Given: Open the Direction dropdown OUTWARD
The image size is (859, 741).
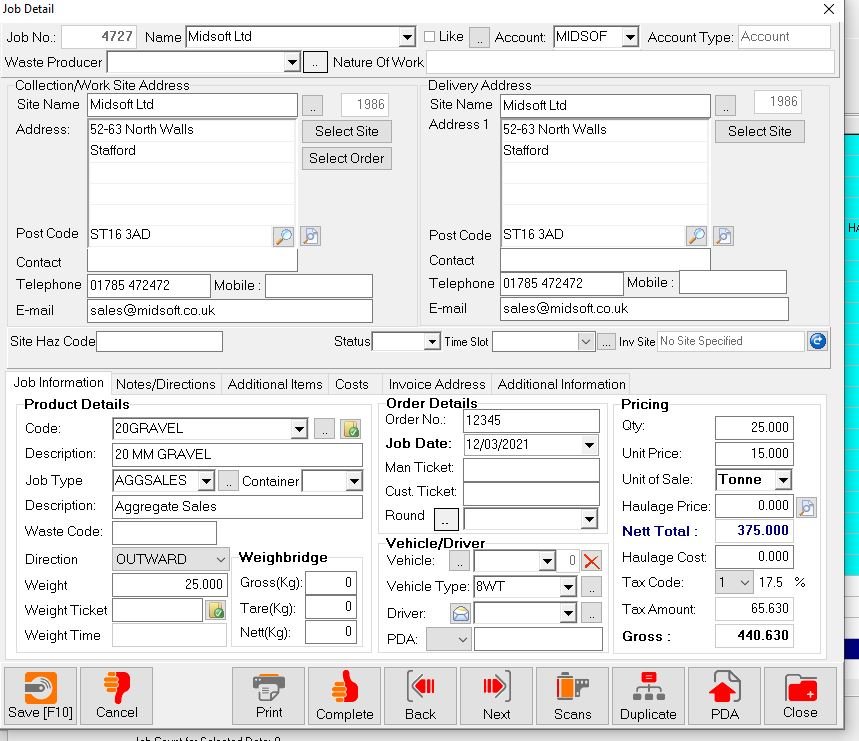Looking at the screenshot, I should (x=220, y=560).
